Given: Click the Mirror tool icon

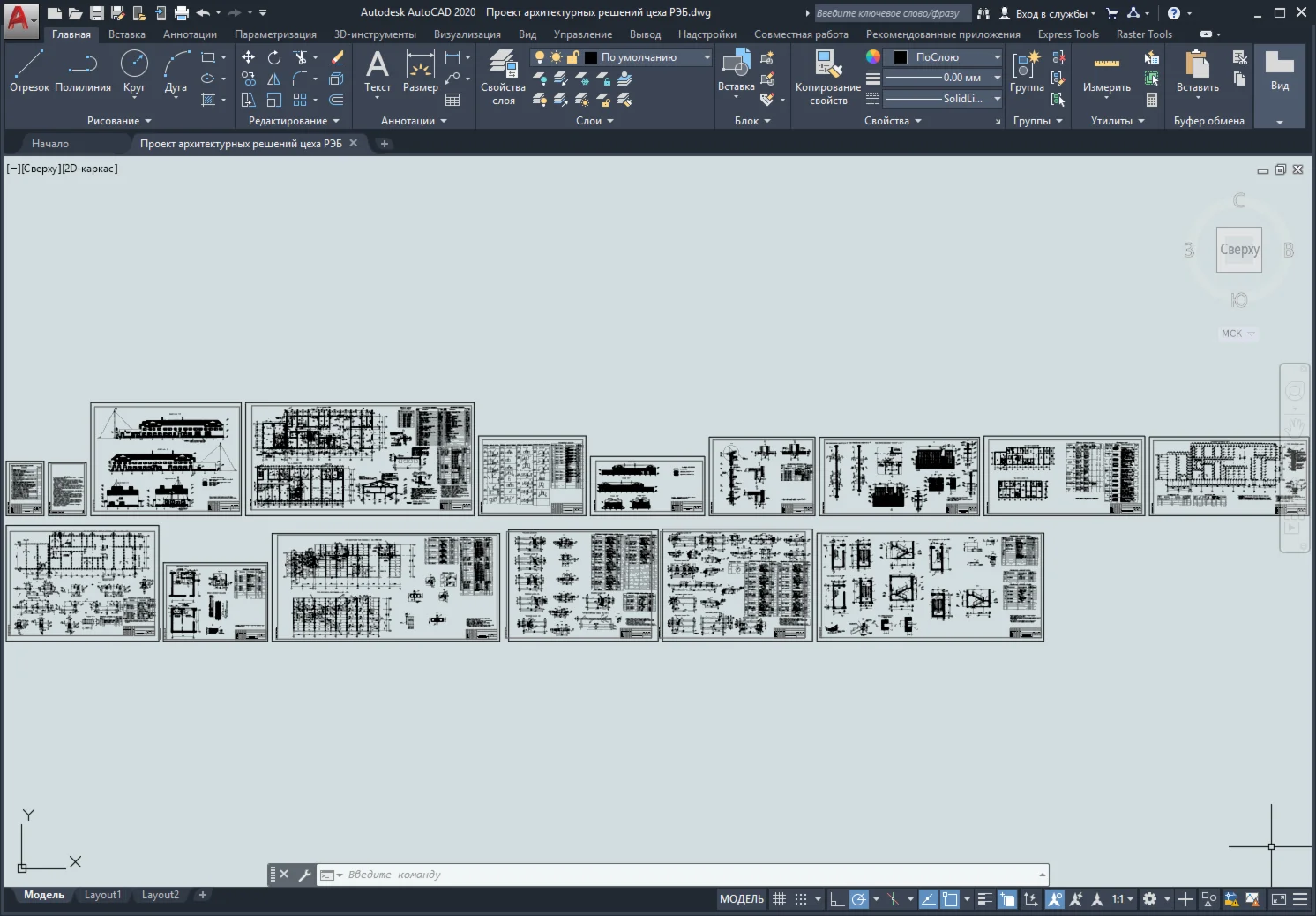Looking at the screenshot, I should (x=274, y=79).
